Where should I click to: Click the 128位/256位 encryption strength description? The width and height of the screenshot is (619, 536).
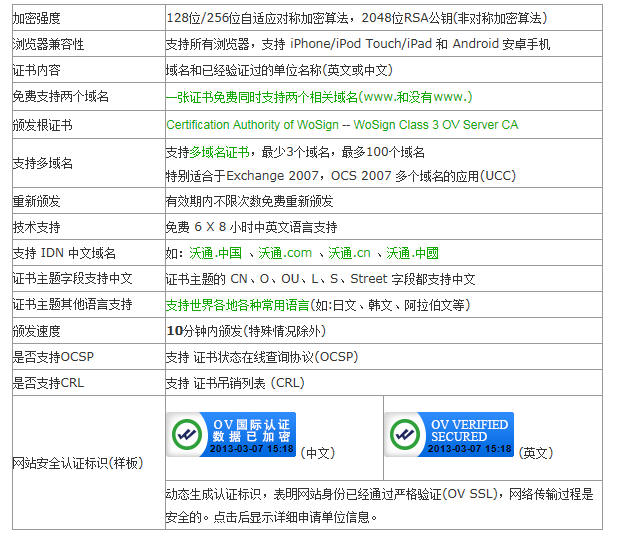(x=357, y=18)
